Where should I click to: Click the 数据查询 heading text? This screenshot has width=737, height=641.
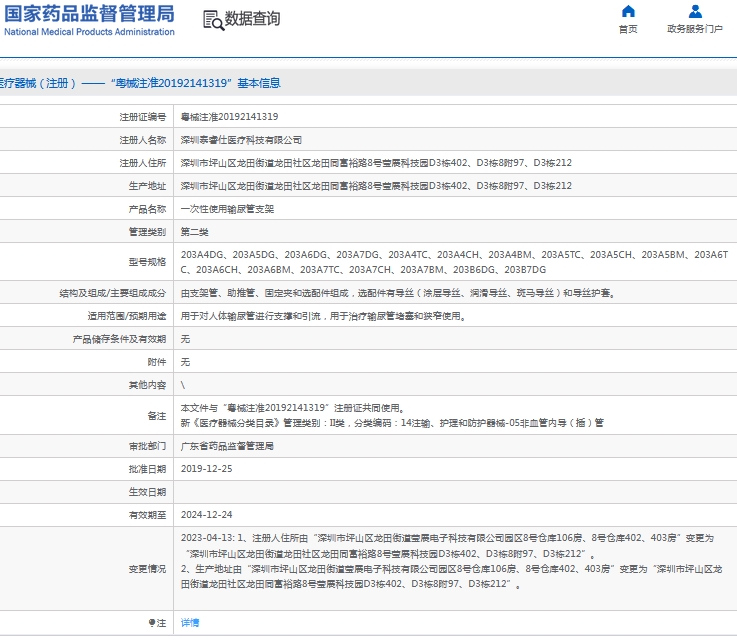252,19
